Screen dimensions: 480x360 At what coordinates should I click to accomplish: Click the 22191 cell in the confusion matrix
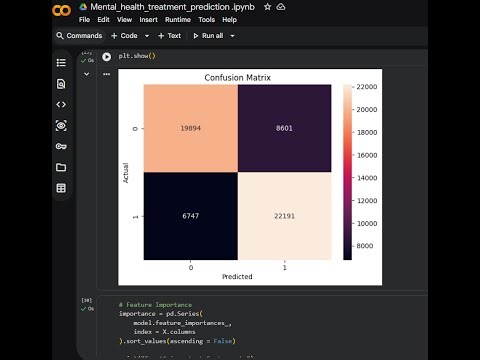(x=284, y=216)
